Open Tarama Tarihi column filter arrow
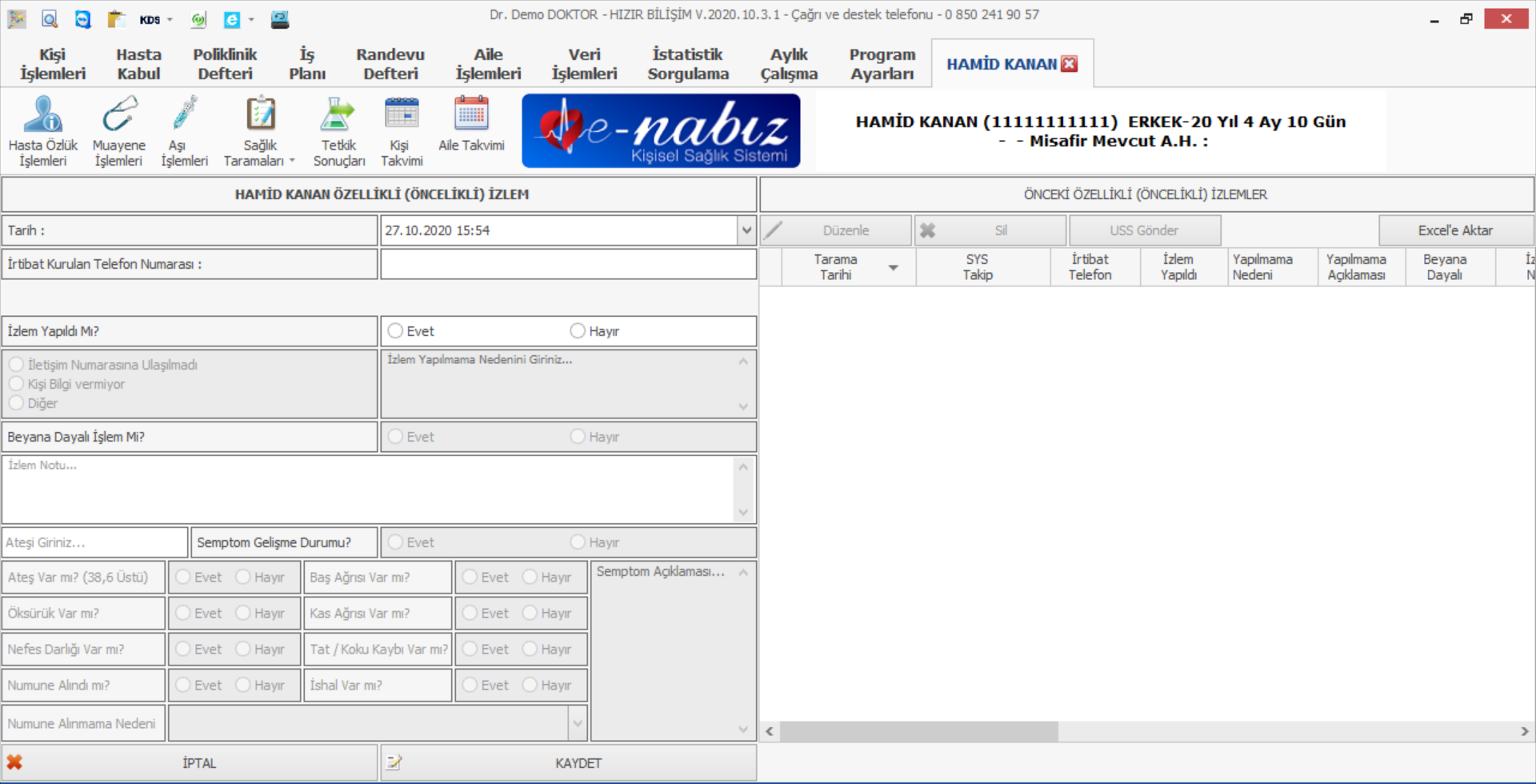The width and height of the screenshot is (1536, 784). (893, 267)
